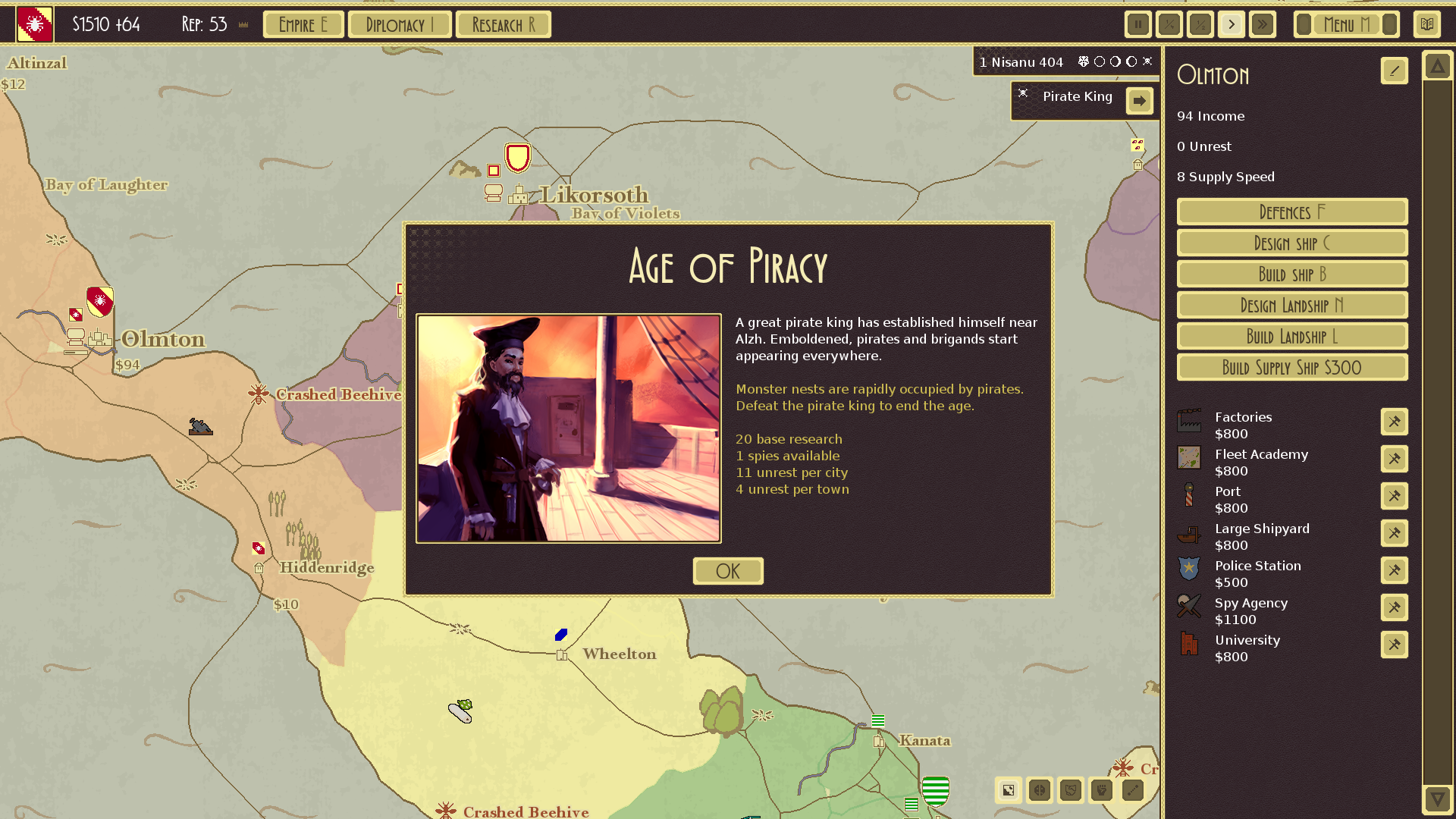Click the fast-forward speed control button
1456x819 pixels.
[1263, 24]
